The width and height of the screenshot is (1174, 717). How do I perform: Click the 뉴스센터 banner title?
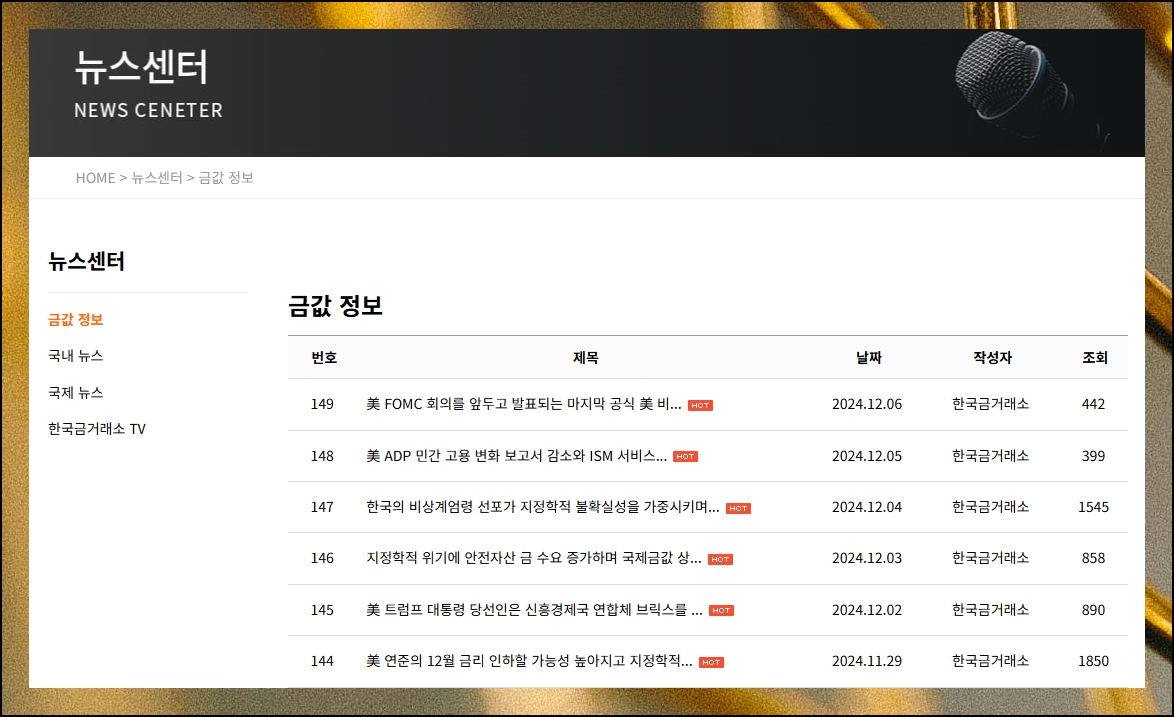point(141,67)
